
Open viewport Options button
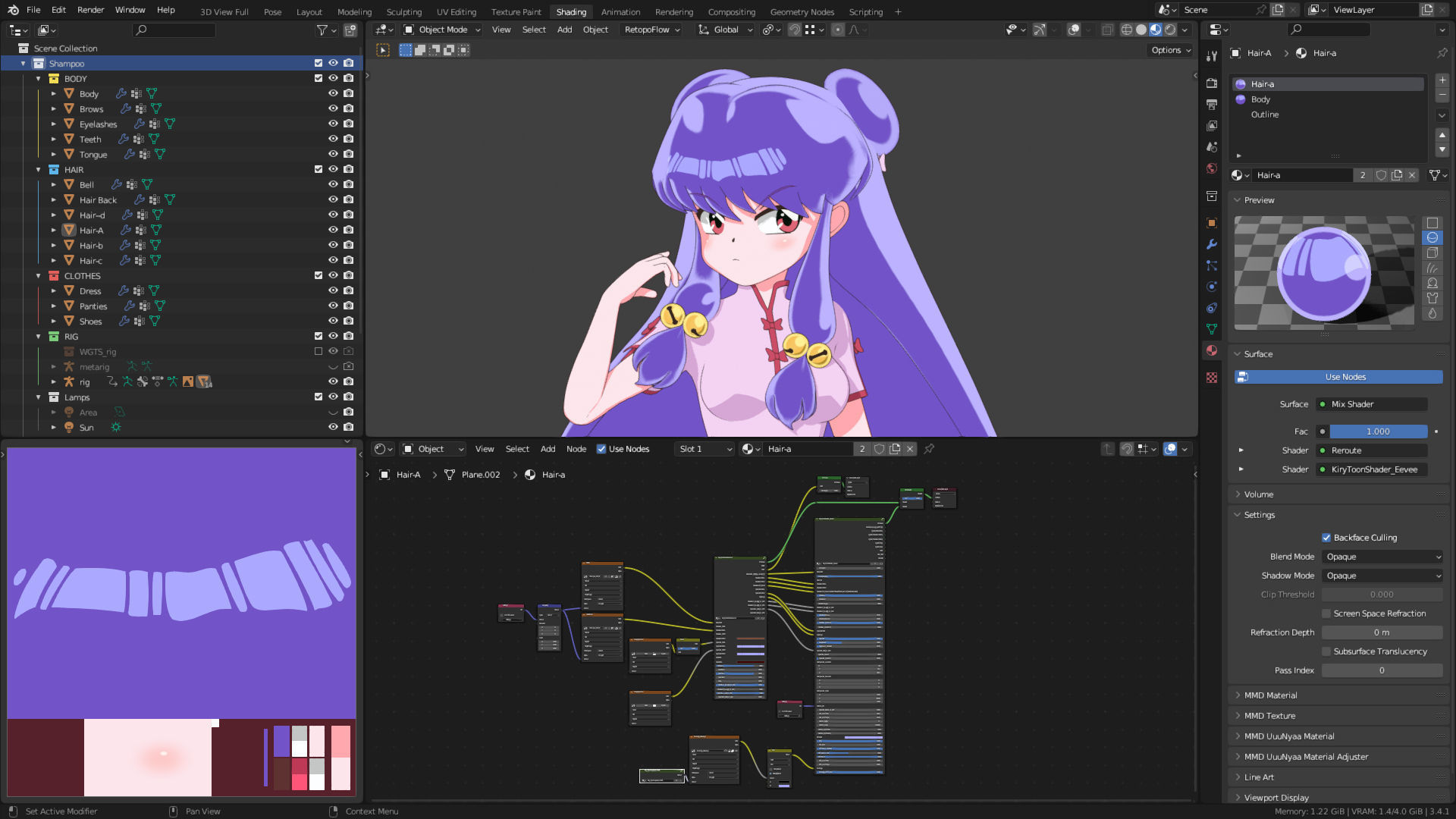coord(1171,50)
